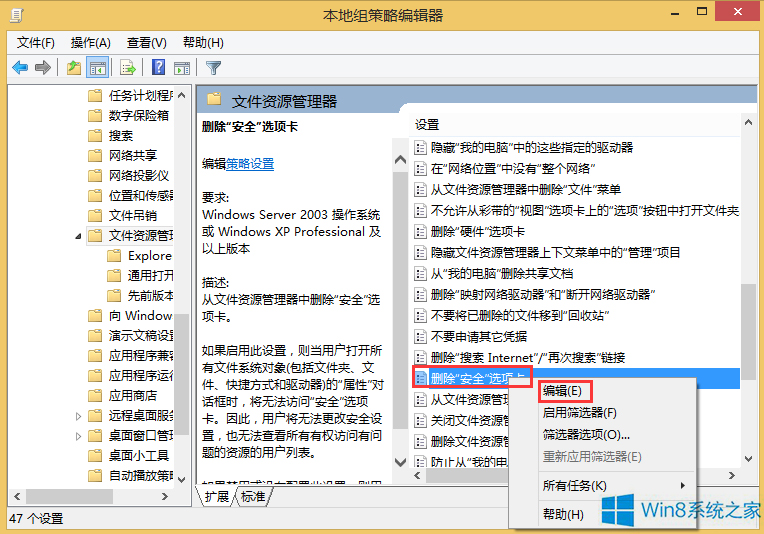Image resolution: width=764 pixels, height=534 pixels.
Task: Click the settings list vertical scrollbar
Action: [x=747, y=330]
